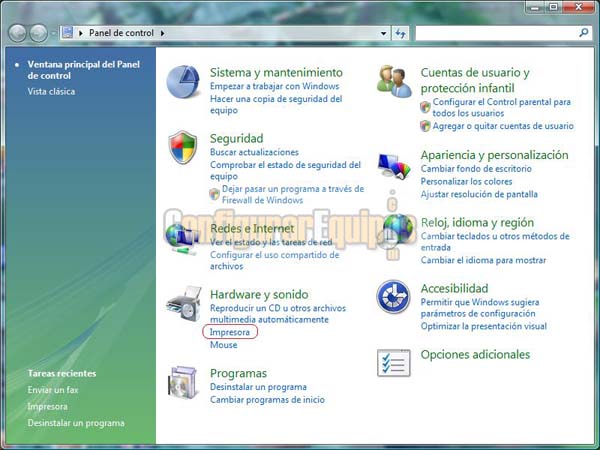Click Personalizar los colores
Image resolution: width=600 pixels, height=450 pixels.
466,182
